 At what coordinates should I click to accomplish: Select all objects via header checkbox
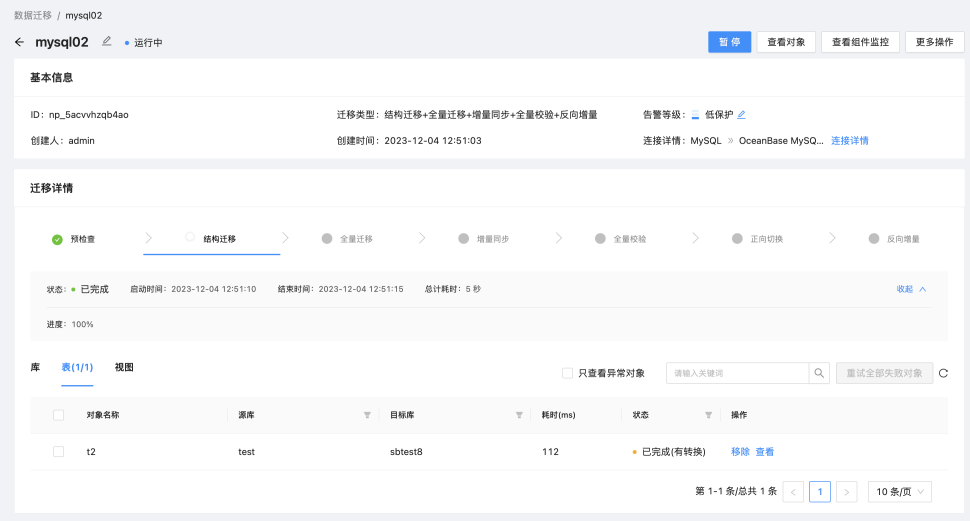pyautogui.click(x=59, y=415)
